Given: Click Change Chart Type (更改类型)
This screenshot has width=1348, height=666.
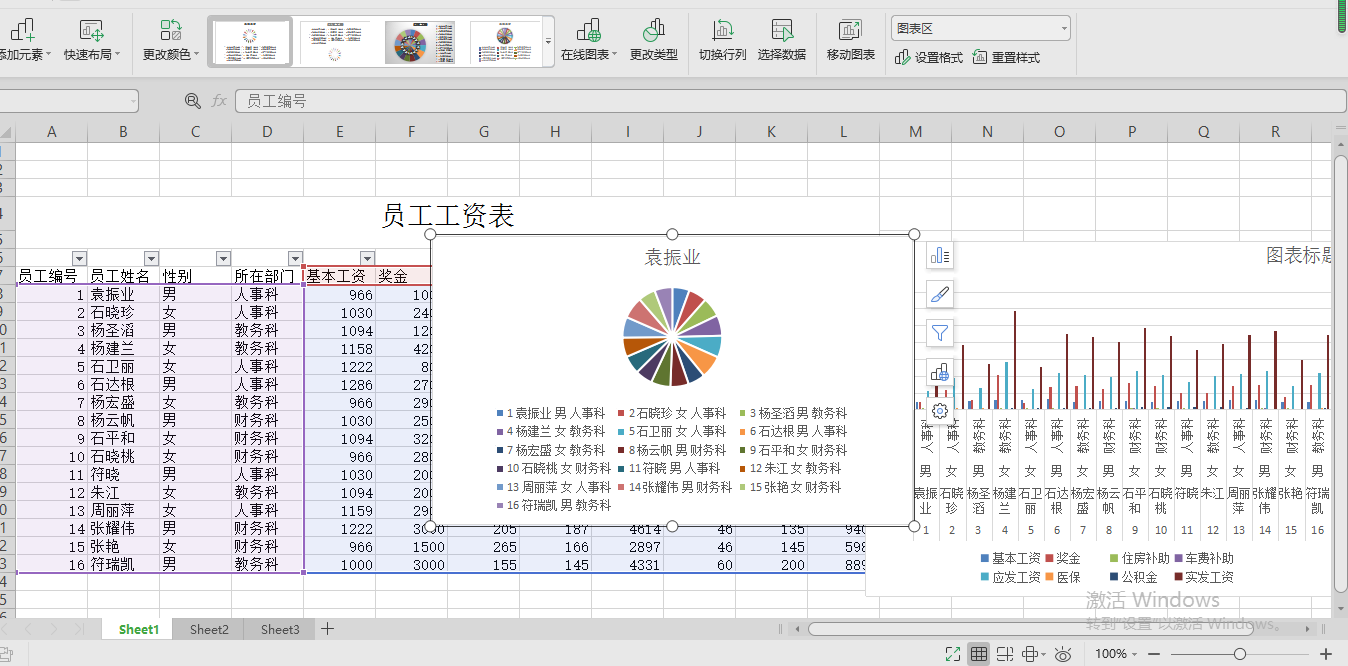Looking at the screenshot, I should (x=654, y=41).
